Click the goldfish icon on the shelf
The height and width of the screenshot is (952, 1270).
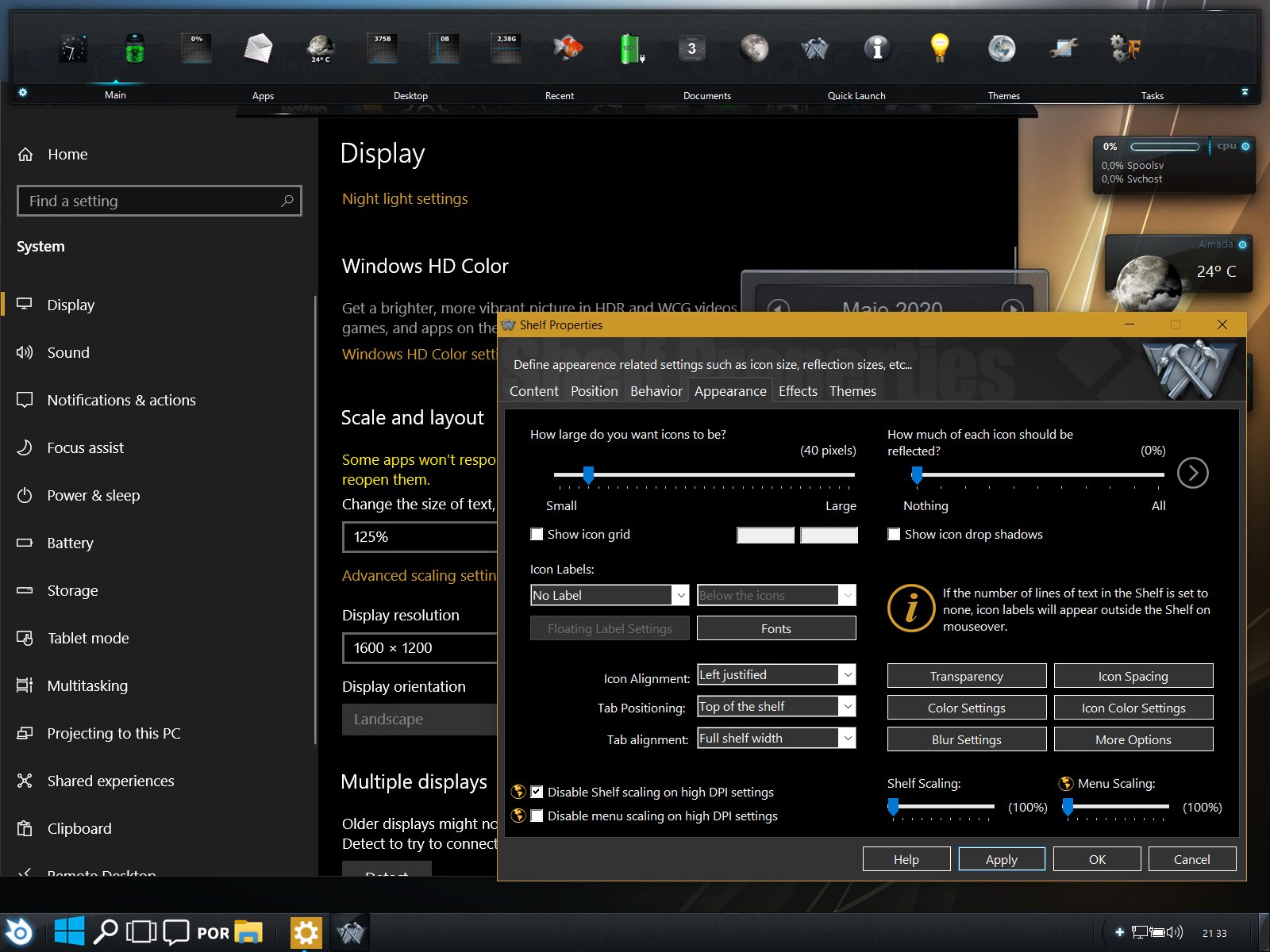(x=568, y=48)
